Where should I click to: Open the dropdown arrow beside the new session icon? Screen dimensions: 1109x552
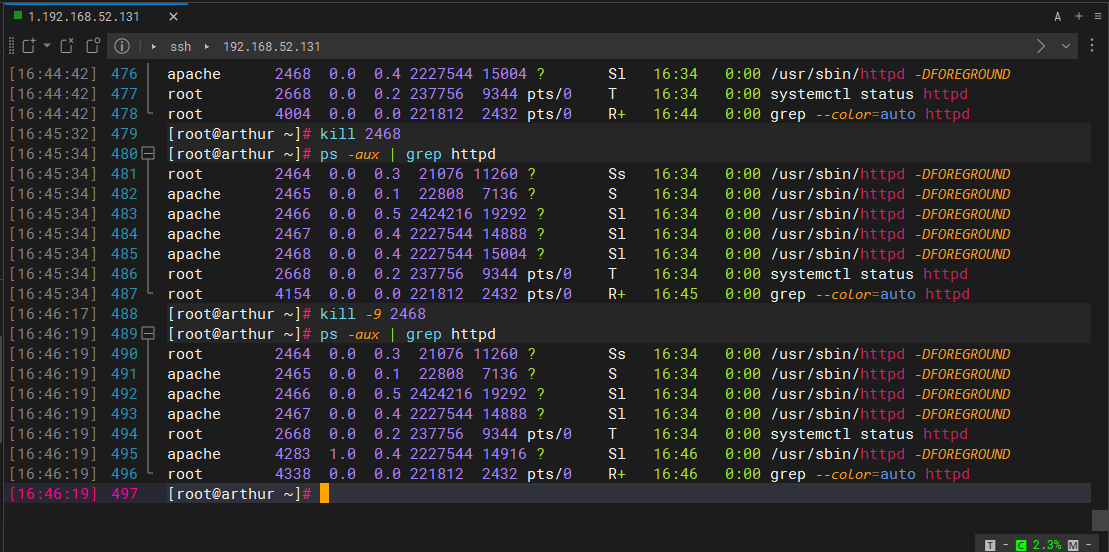coord(47,47)
